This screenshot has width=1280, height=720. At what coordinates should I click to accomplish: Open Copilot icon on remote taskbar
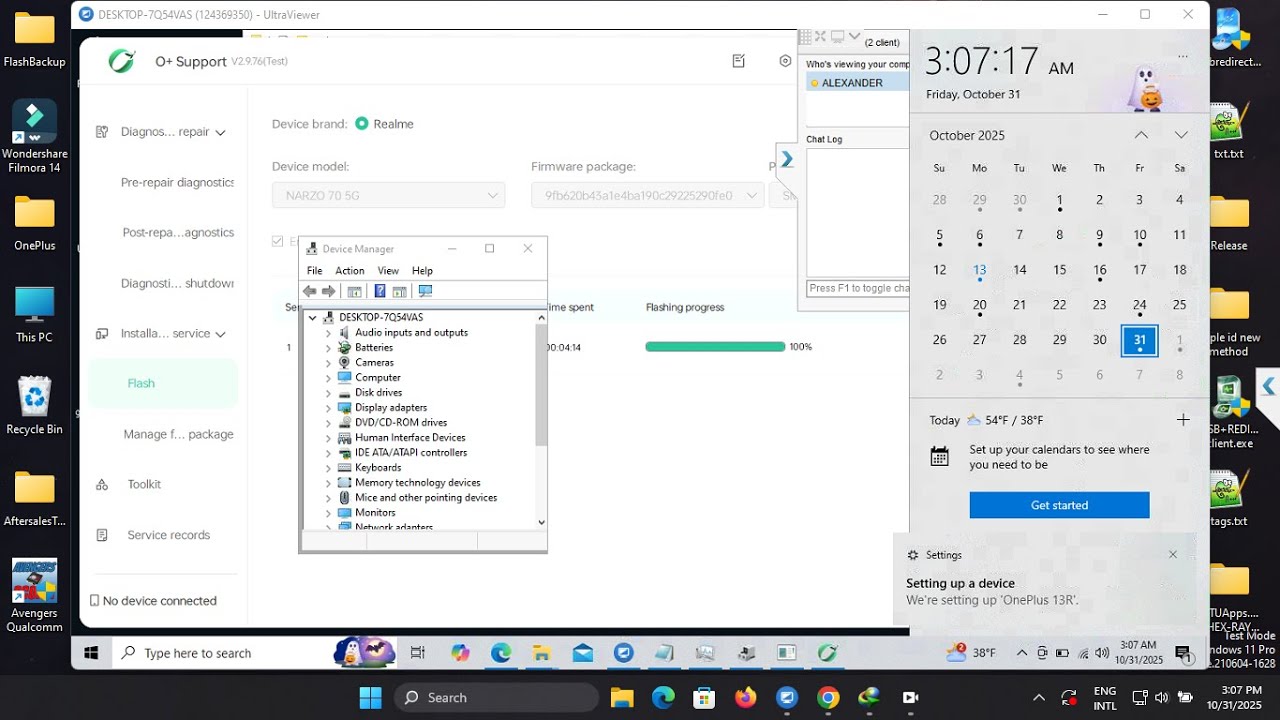[x=460, y=653]
